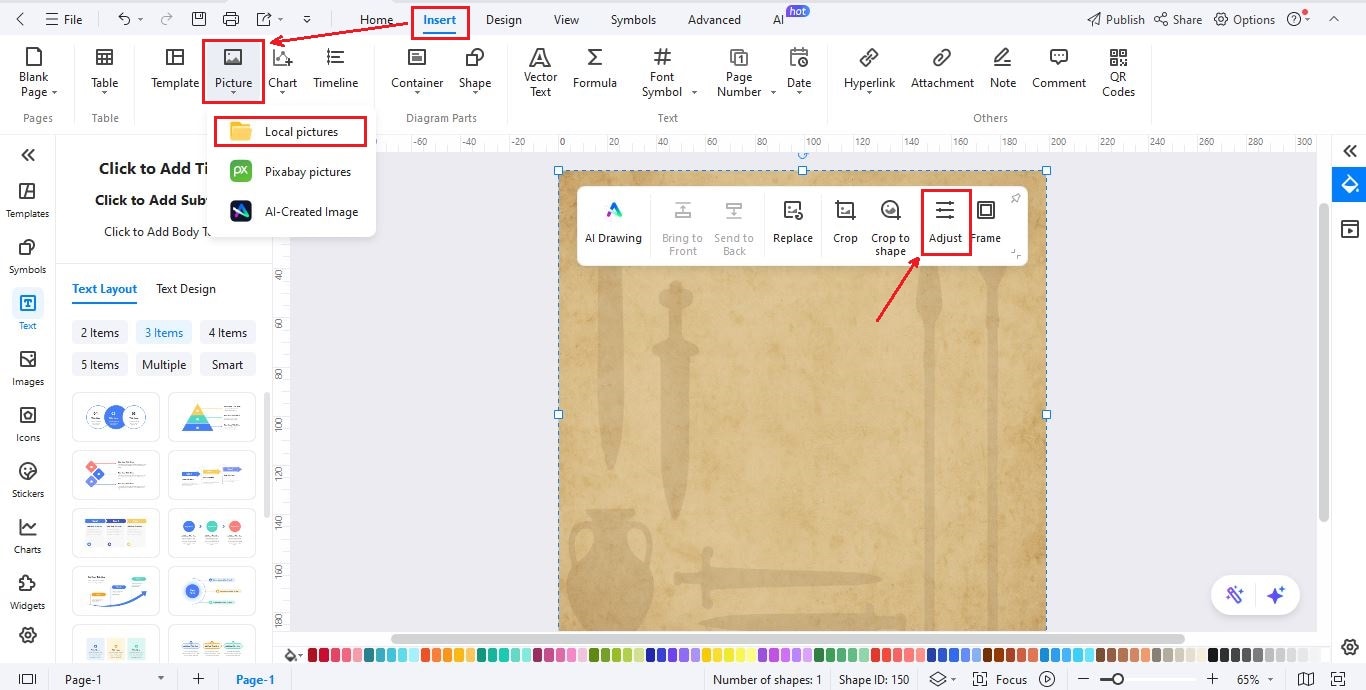Open the Undo history dropdown
This screenshot has width=1366, height=690.
(140, 20)
